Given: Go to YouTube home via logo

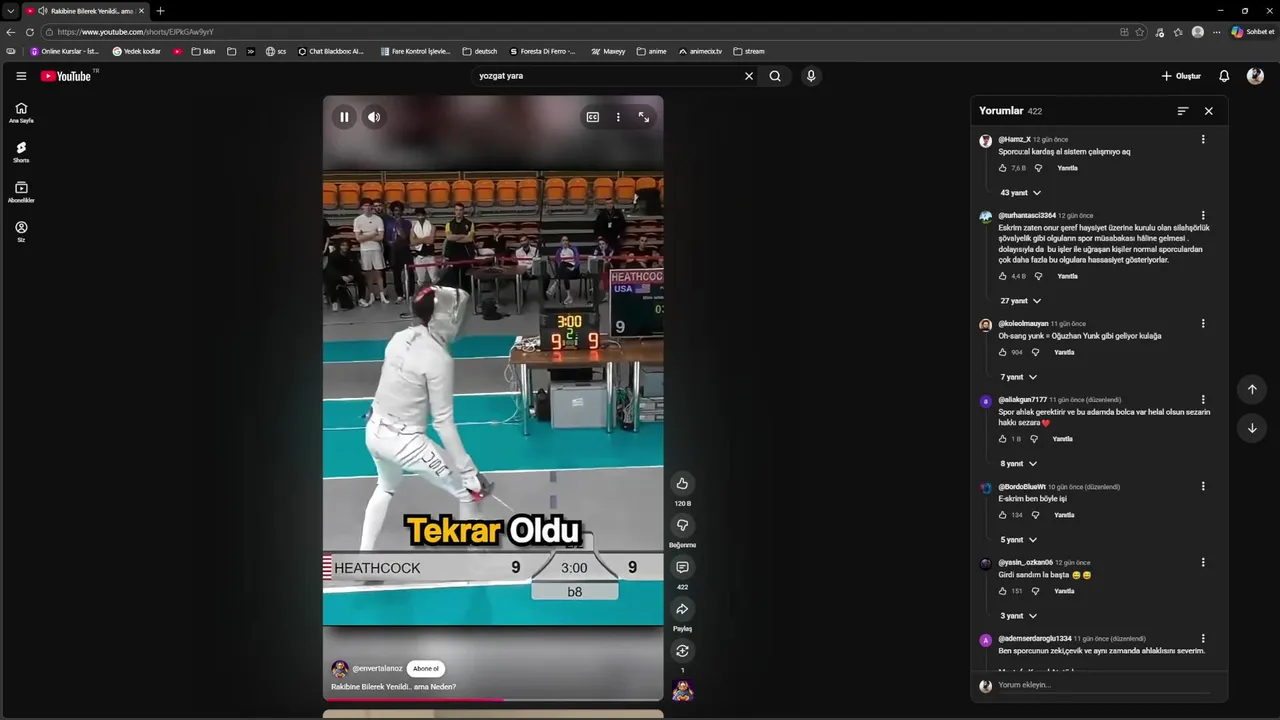Looking at the screenshot, I should (66, 76).
